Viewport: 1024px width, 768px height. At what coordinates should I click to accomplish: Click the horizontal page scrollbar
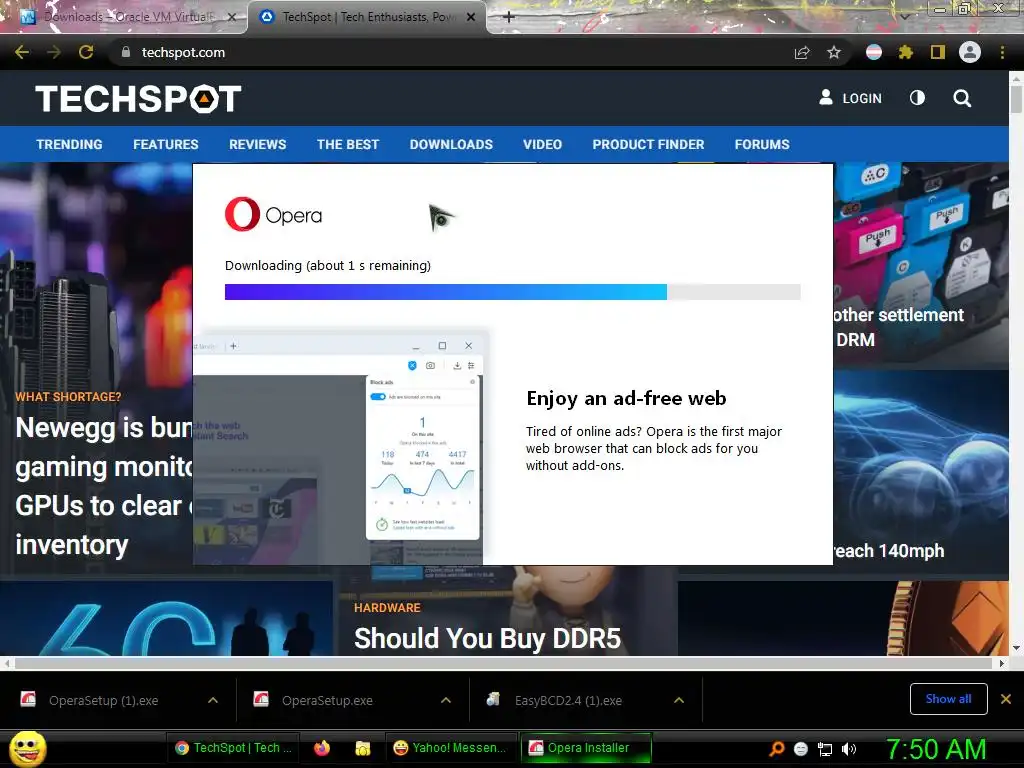pos(503,663)
